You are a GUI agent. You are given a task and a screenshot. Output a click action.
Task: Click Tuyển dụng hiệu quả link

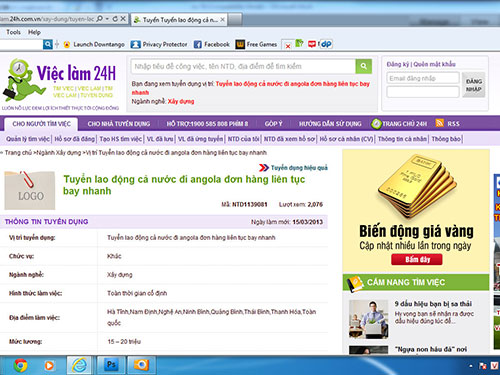point(299,168)
